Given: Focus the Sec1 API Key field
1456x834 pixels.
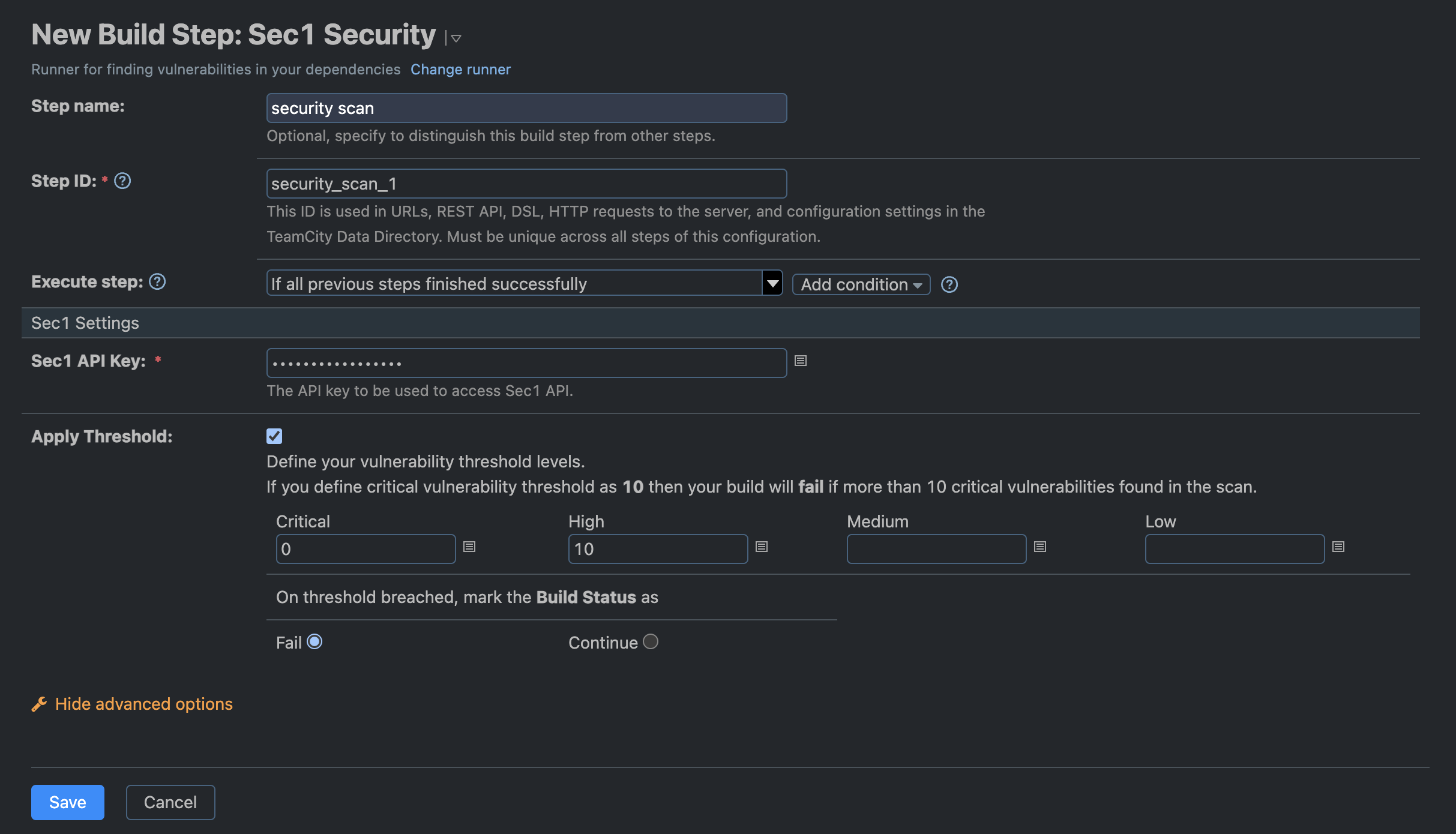Looking at the screenshot, I should point(526,363).
